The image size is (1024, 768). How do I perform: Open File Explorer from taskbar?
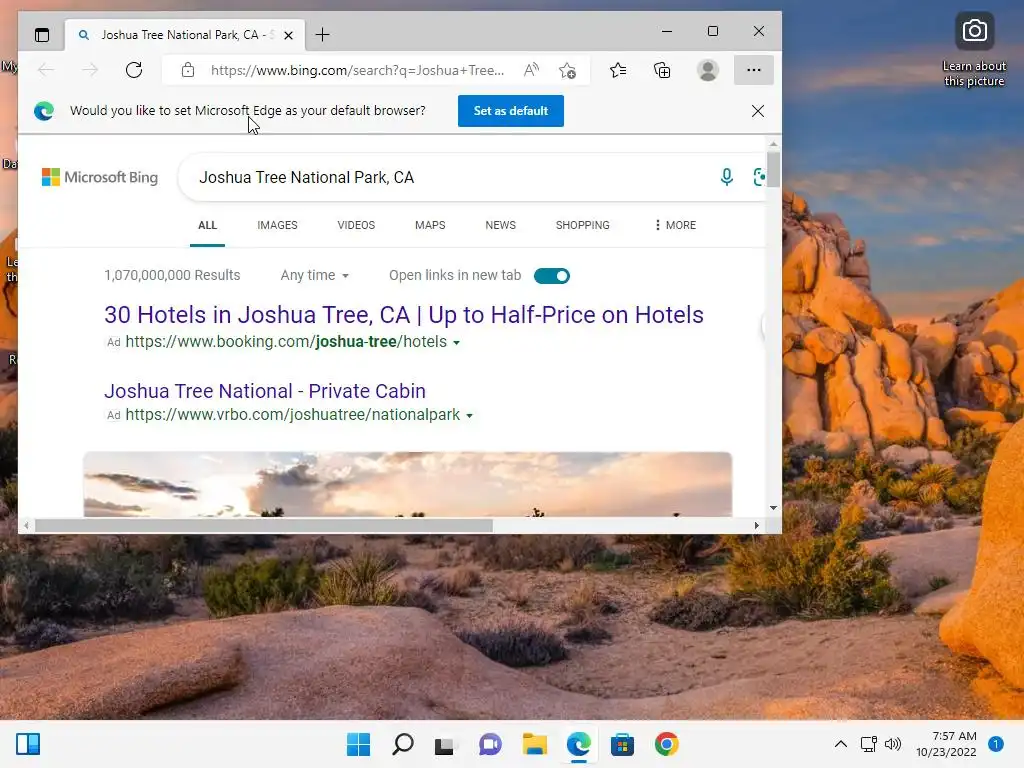[x=534, y=744]
